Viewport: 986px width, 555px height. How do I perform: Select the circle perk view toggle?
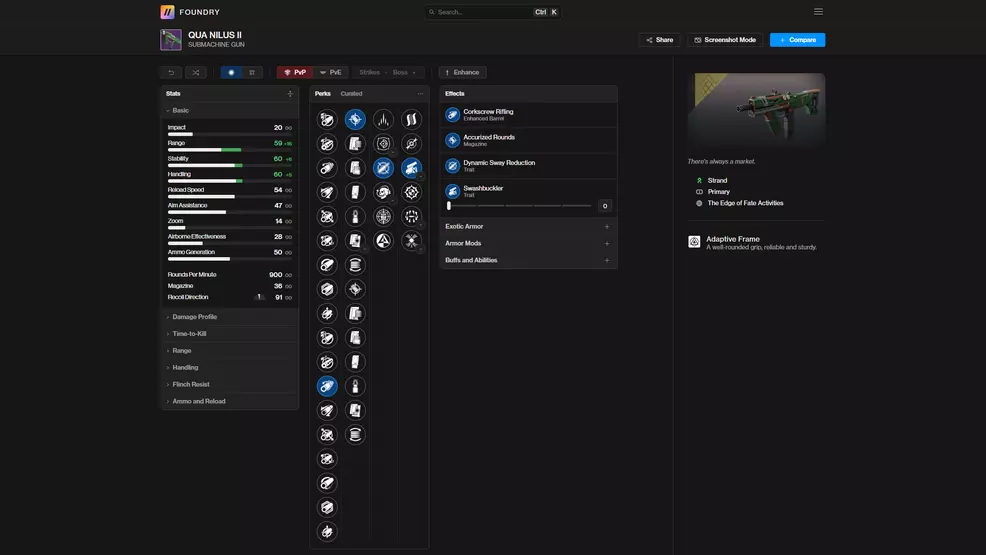(231, 72)
